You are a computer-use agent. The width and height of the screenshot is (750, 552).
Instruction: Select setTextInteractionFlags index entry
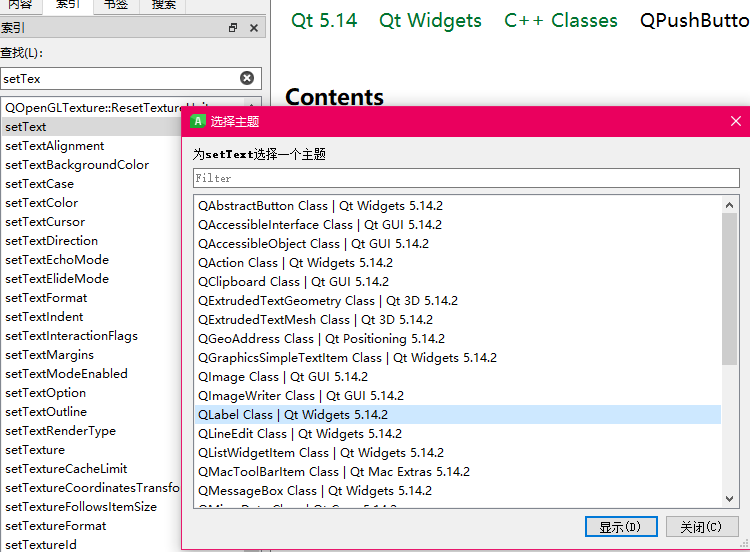tap(91, 336)
